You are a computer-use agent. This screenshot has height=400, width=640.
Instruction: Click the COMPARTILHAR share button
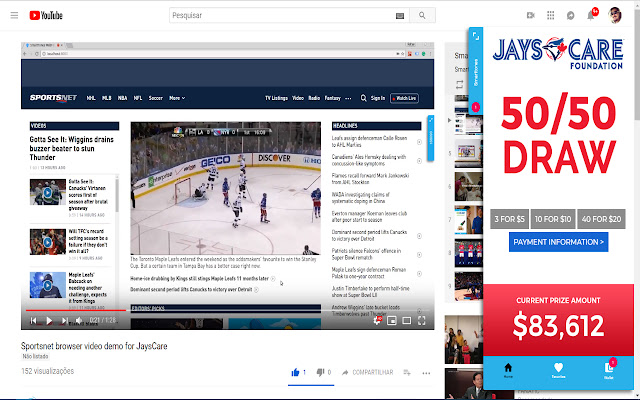(367, 372)
